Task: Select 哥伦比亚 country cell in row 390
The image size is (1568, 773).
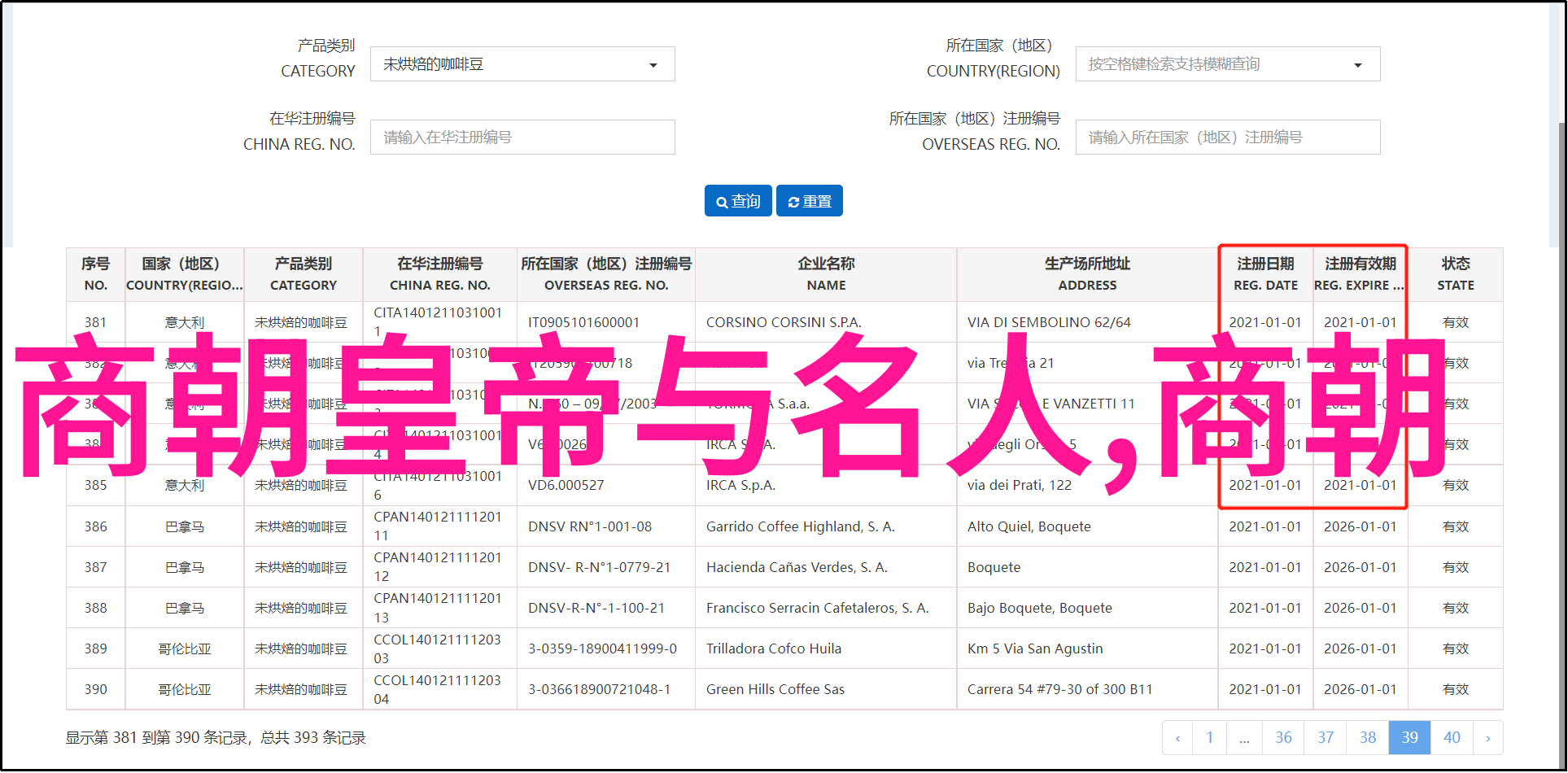Action: (184, 689)
